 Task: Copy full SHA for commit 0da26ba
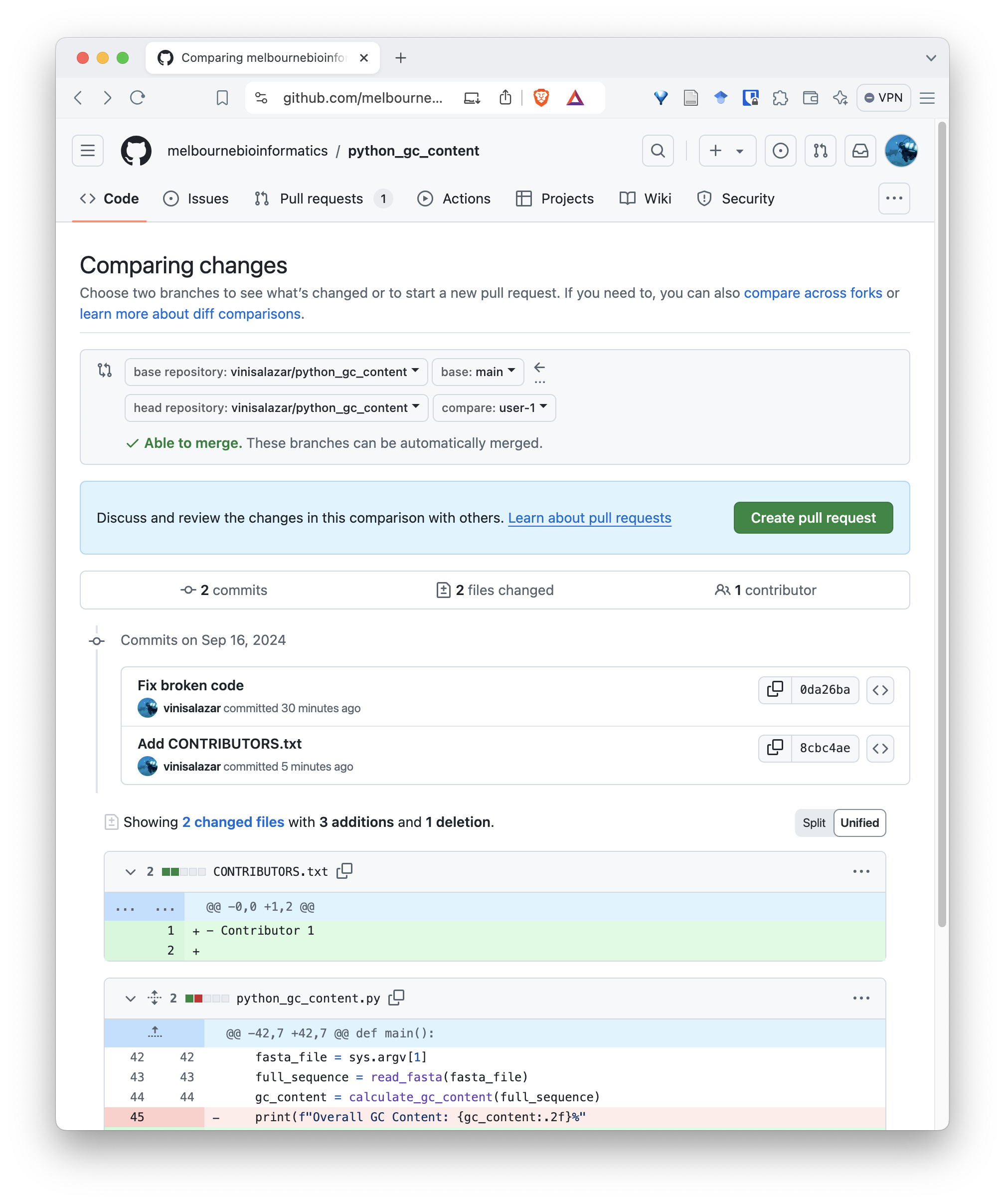click(775, 690)
